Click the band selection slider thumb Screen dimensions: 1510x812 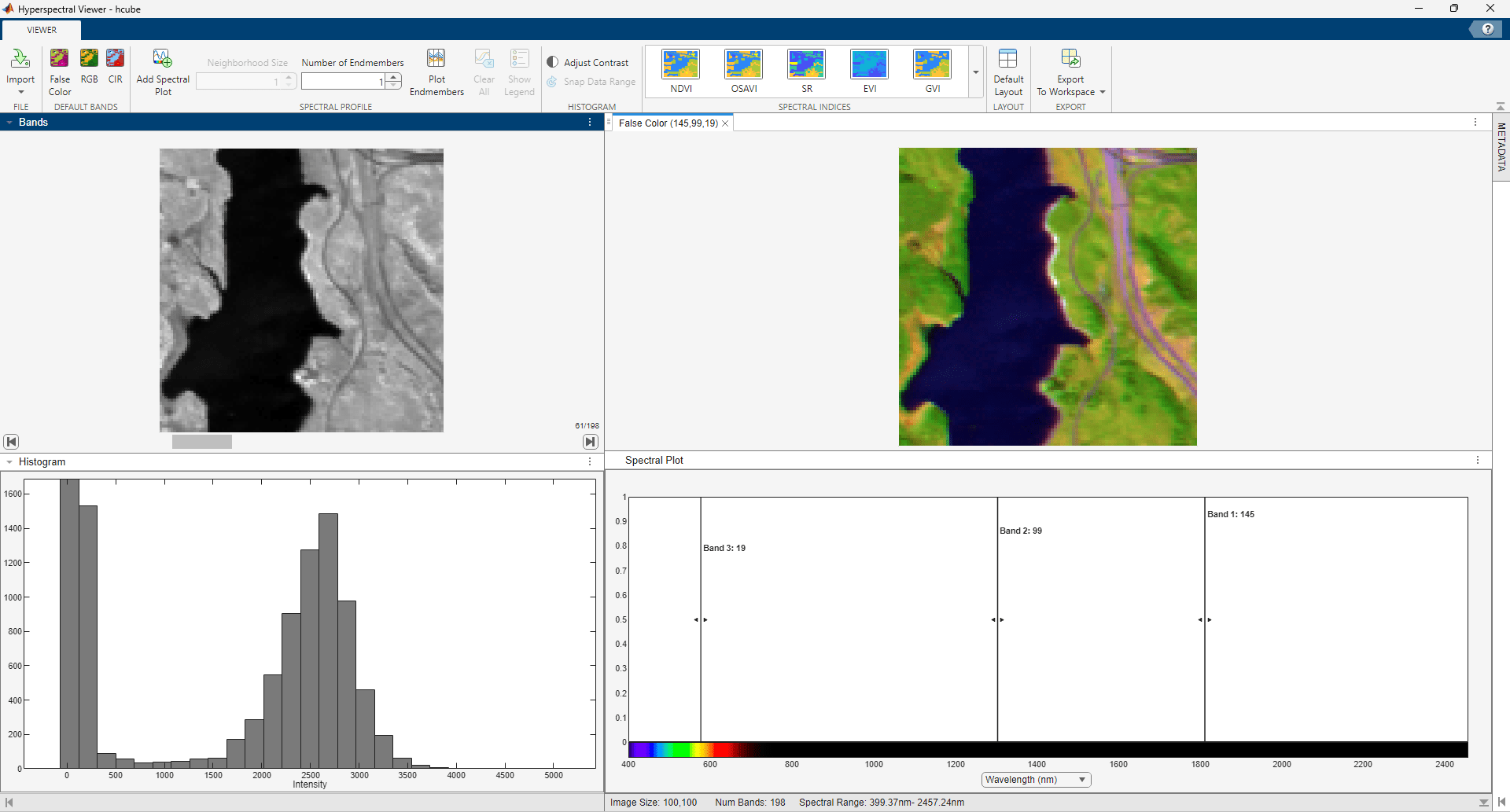202,442
